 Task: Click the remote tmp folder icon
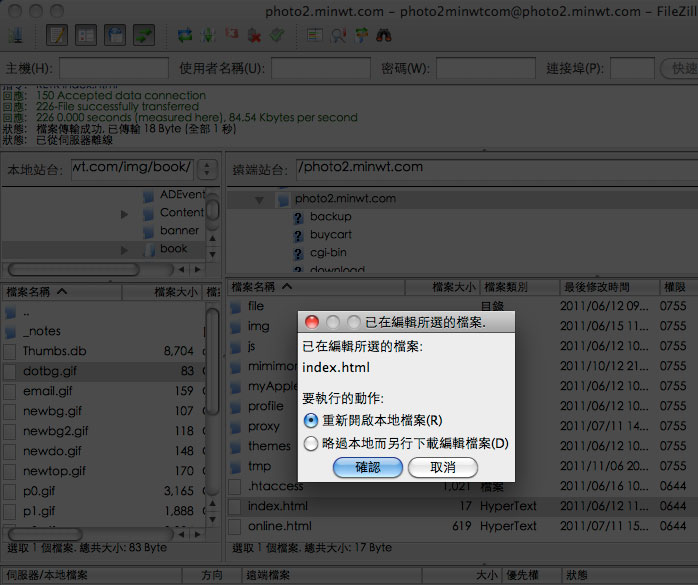tap(235, 467)
